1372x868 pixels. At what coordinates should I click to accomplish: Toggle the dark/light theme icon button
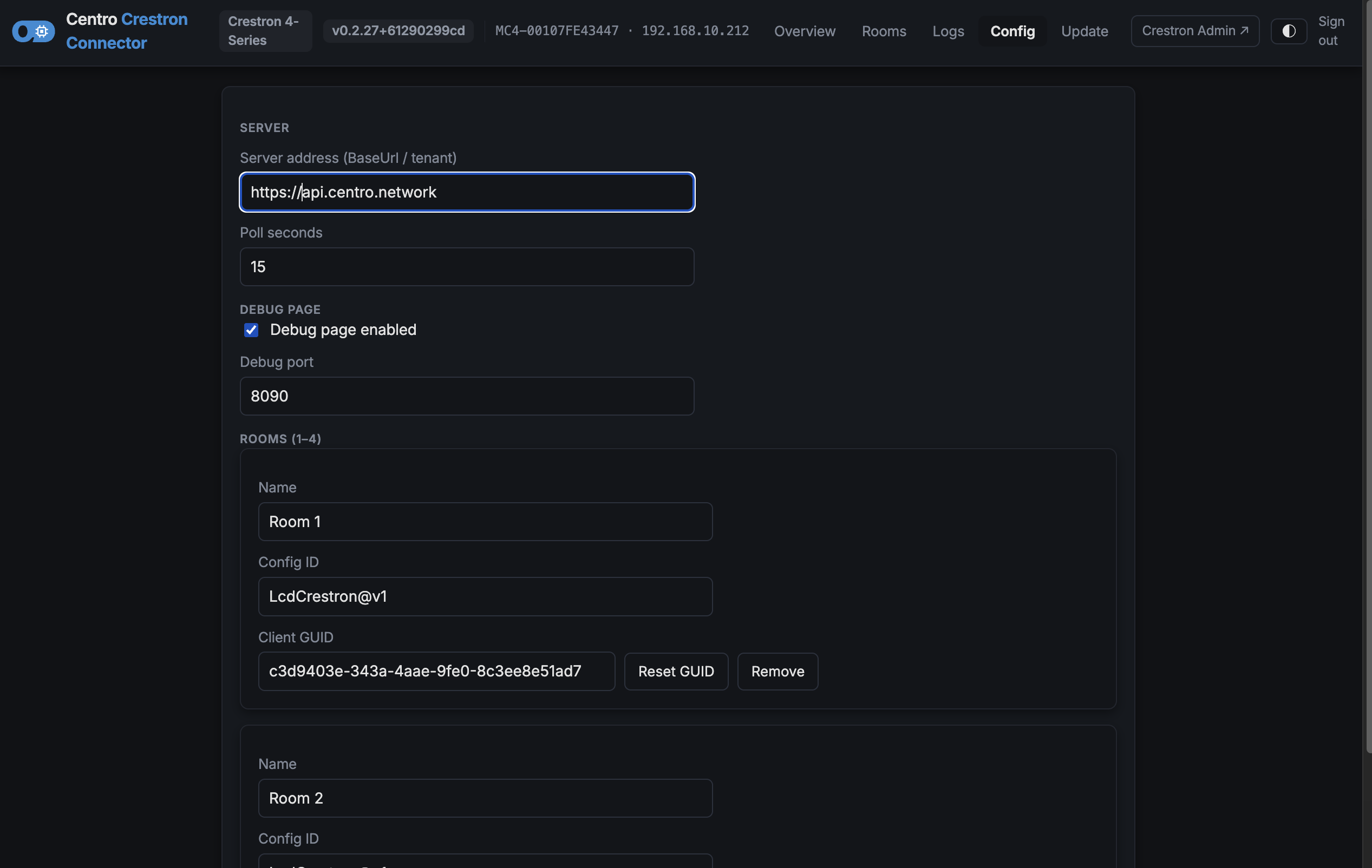click(1288, 31)
